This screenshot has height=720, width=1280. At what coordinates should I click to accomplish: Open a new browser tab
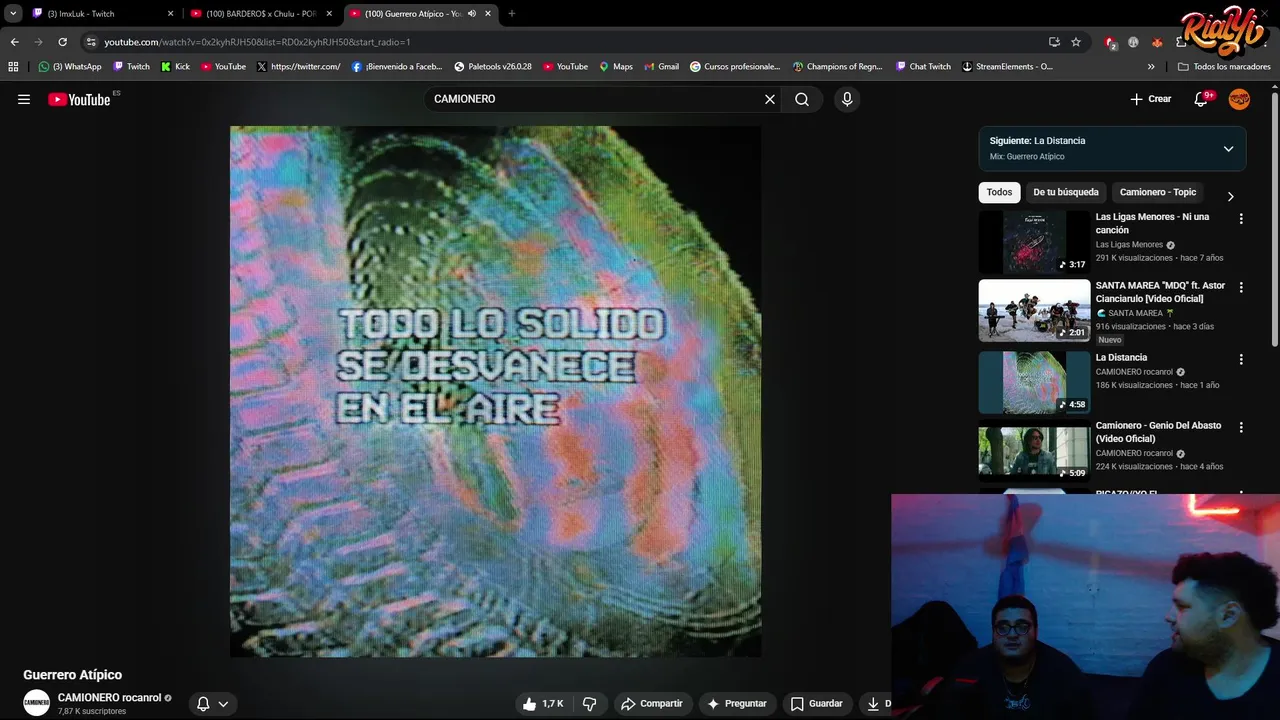tap(511, 14)
